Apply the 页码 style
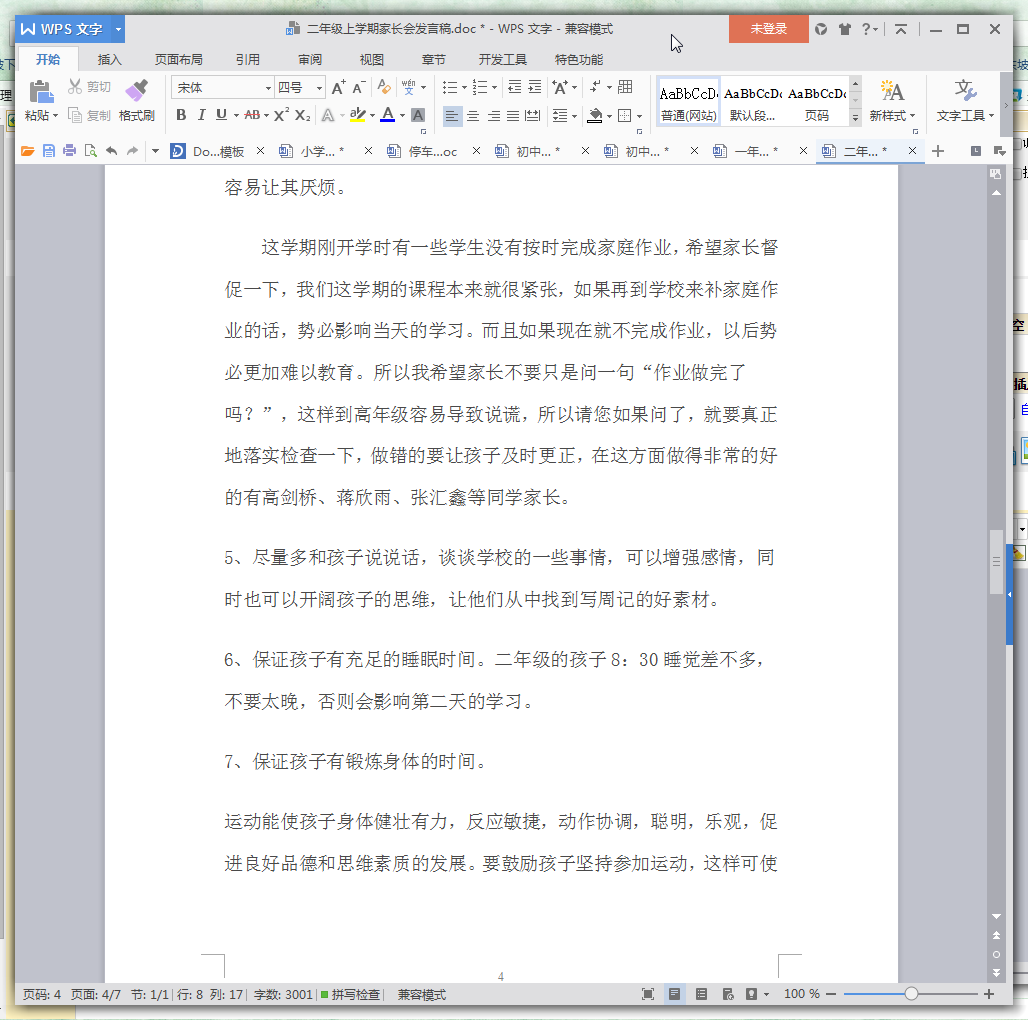 click(x=816, y=101)
